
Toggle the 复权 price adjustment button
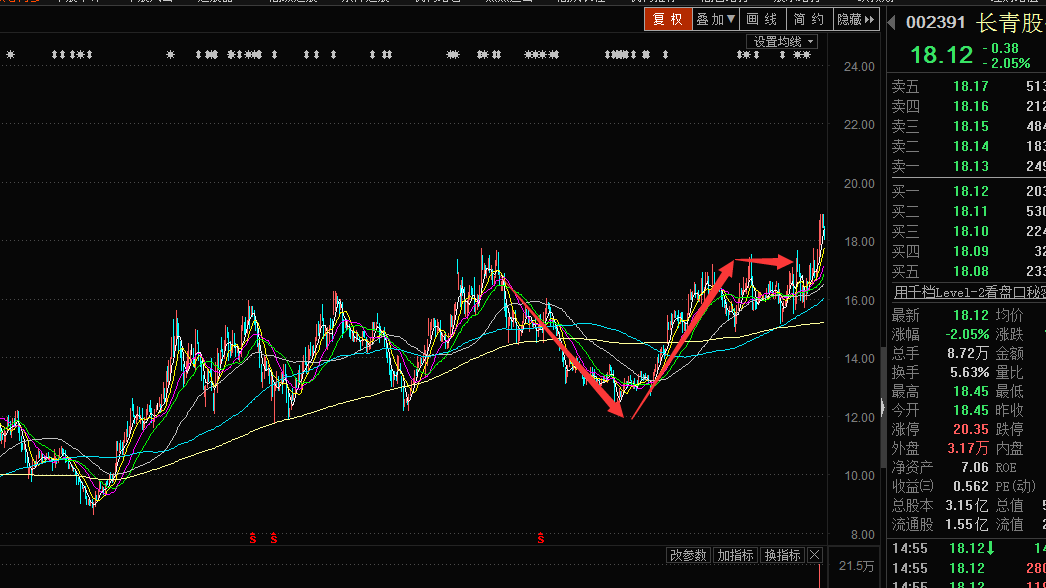(x=668, y=19)
